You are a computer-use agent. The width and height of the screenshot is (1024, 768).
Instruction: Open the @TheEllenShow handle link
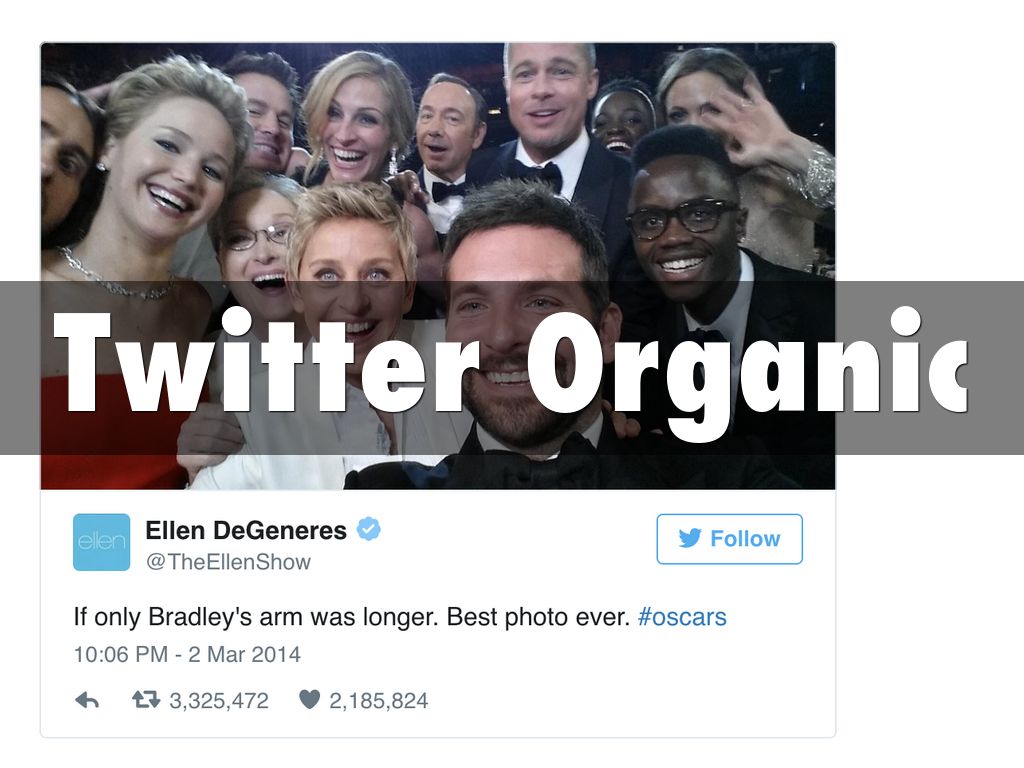click(229, 562)
